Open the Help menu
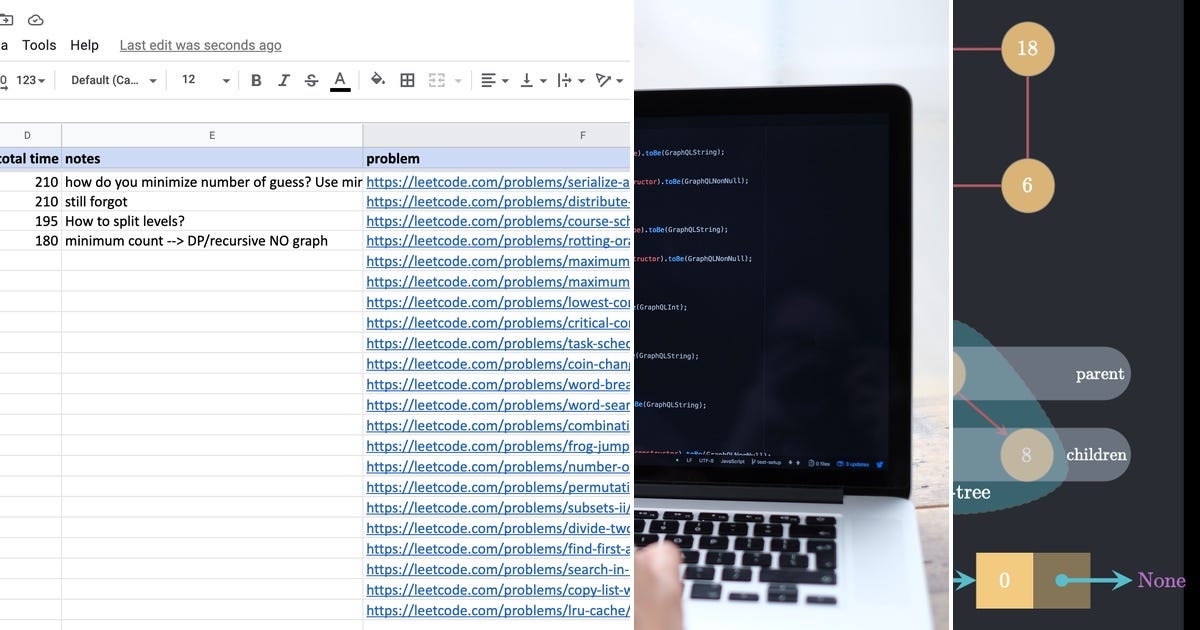 [85, 45]
